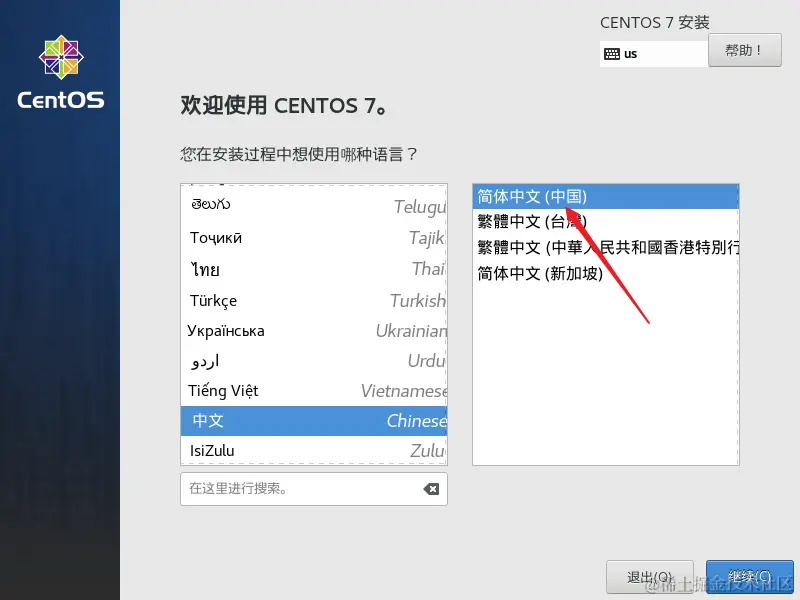Select IsiZulu Zulu language
Screen dimensions: 800x600
[314, 451]
